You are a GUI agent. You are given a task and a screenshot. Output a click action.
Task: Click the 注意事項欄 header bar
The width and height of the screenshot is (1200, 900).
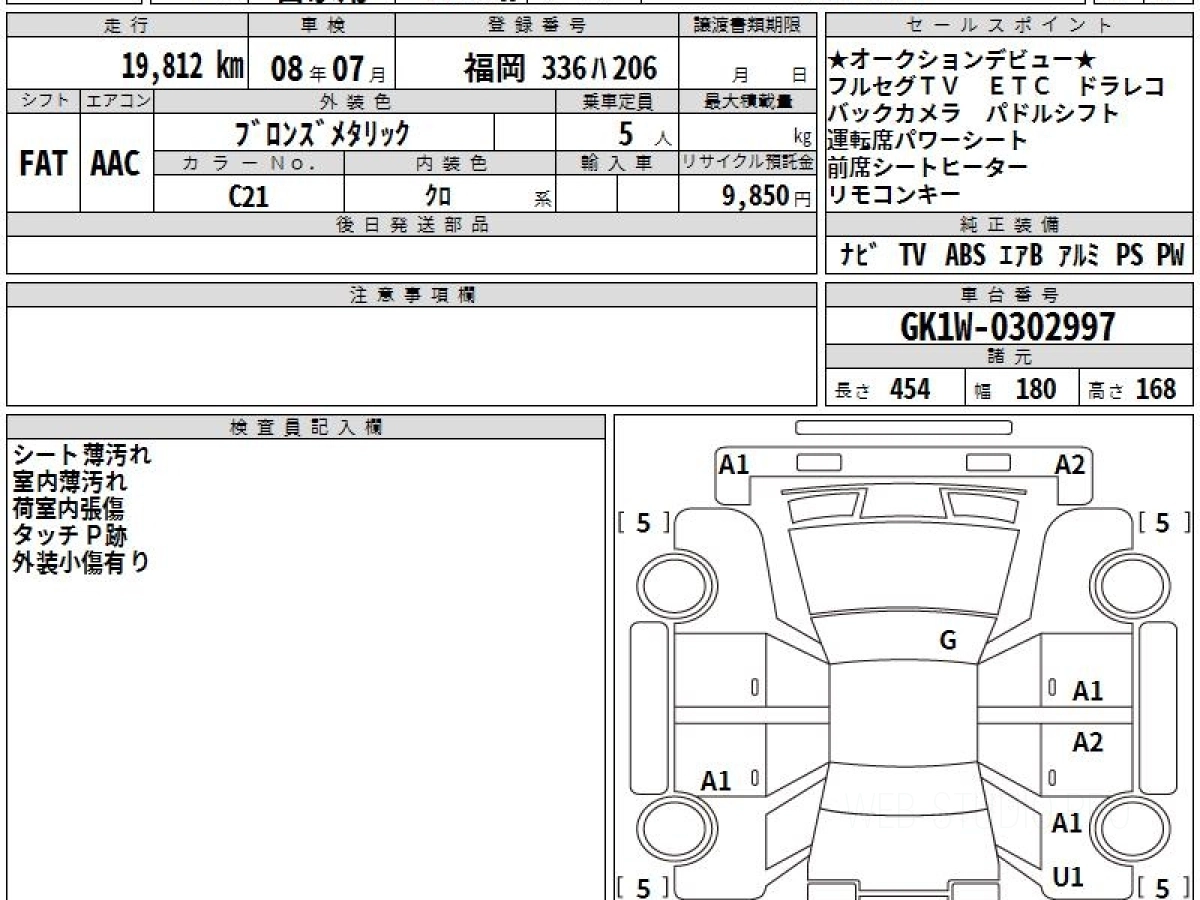coord(412,295)
